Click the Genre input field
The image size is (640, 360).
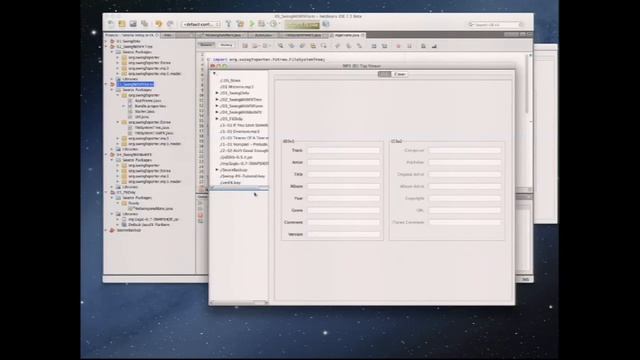(344, 211)
